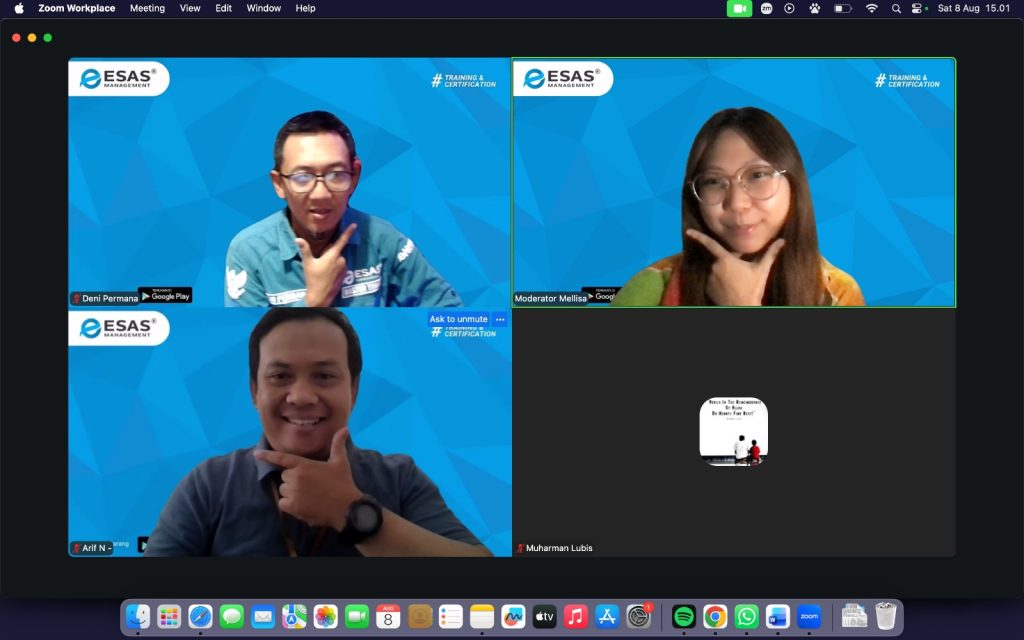The height and width of the screenshot is (640, 1024).
Task: Click the Wi-Fi status icon
Action: [x=872, y=8]
